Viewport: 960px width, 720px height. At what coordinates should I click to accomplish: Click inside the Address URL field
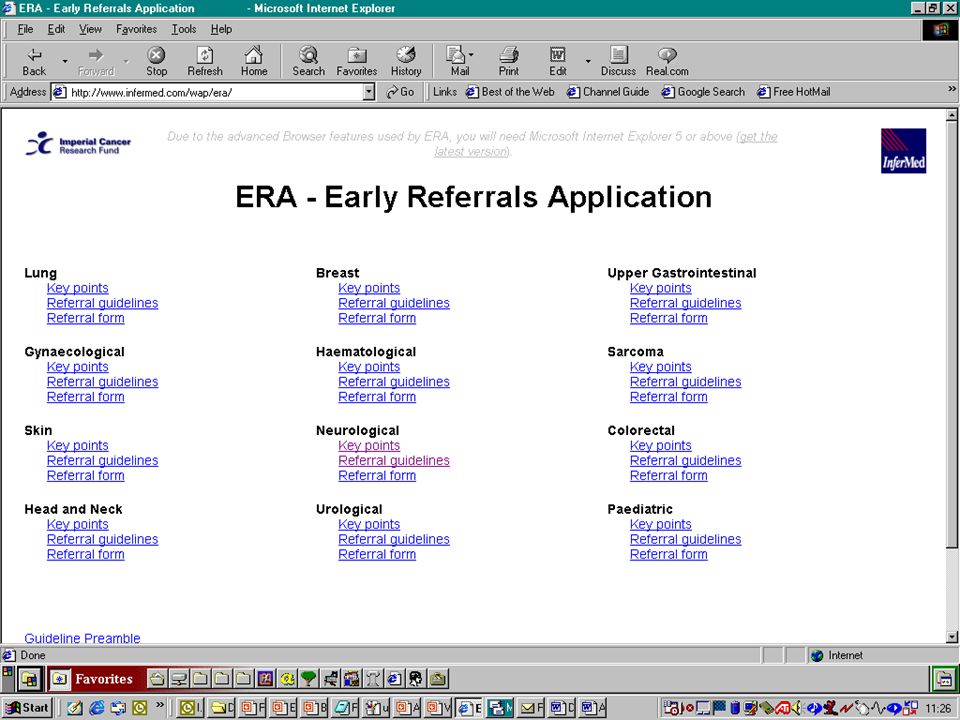(214, 92)
